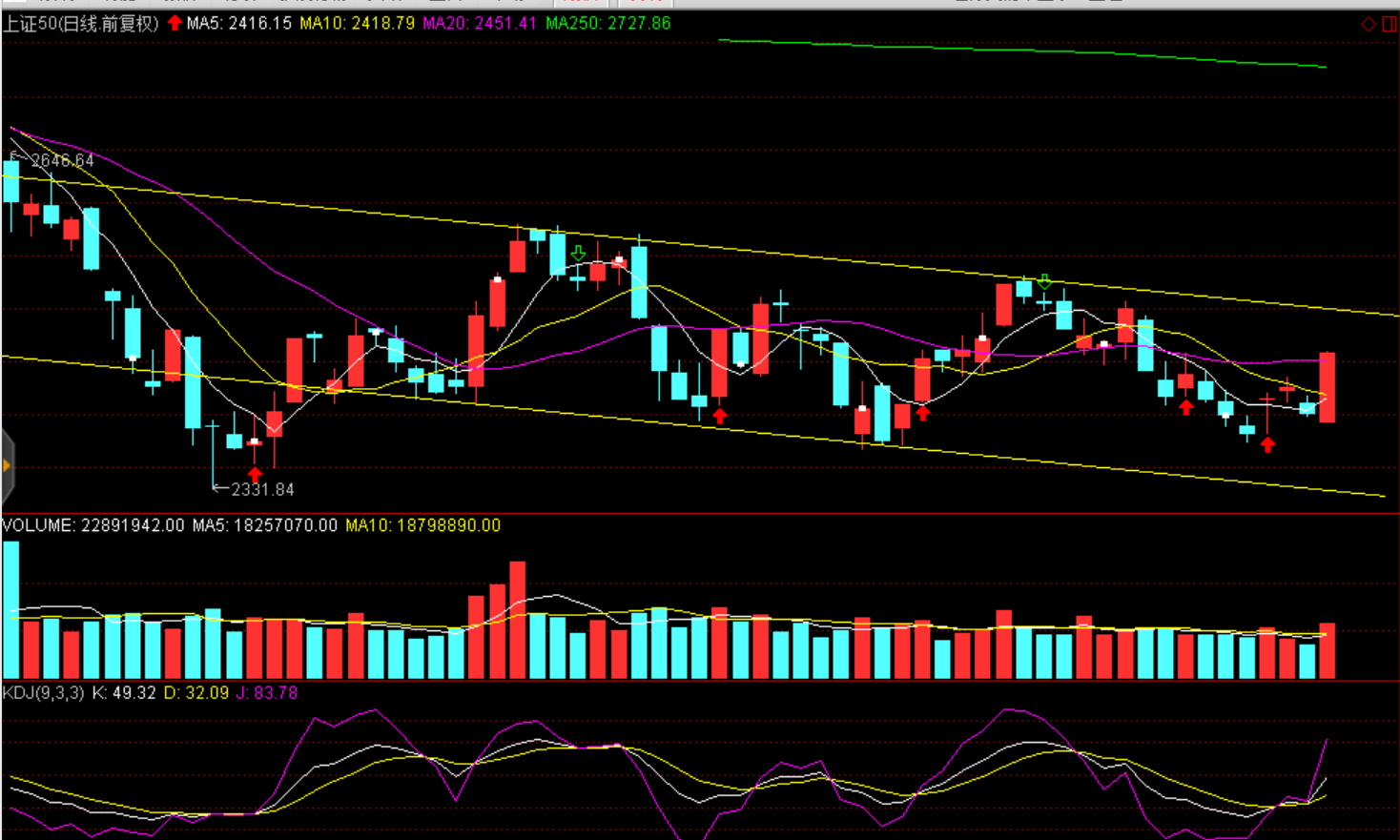
Task: Click the small marker icon beside 2646.64
Action: point(14,154)
